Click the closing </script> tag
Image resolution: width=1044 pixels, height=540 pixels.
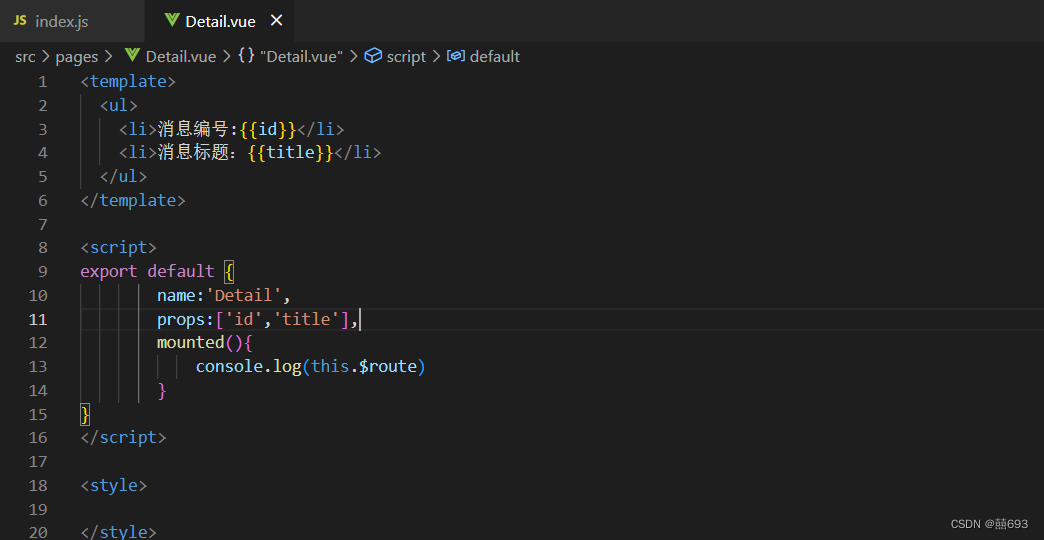click(x=123, y=437)
